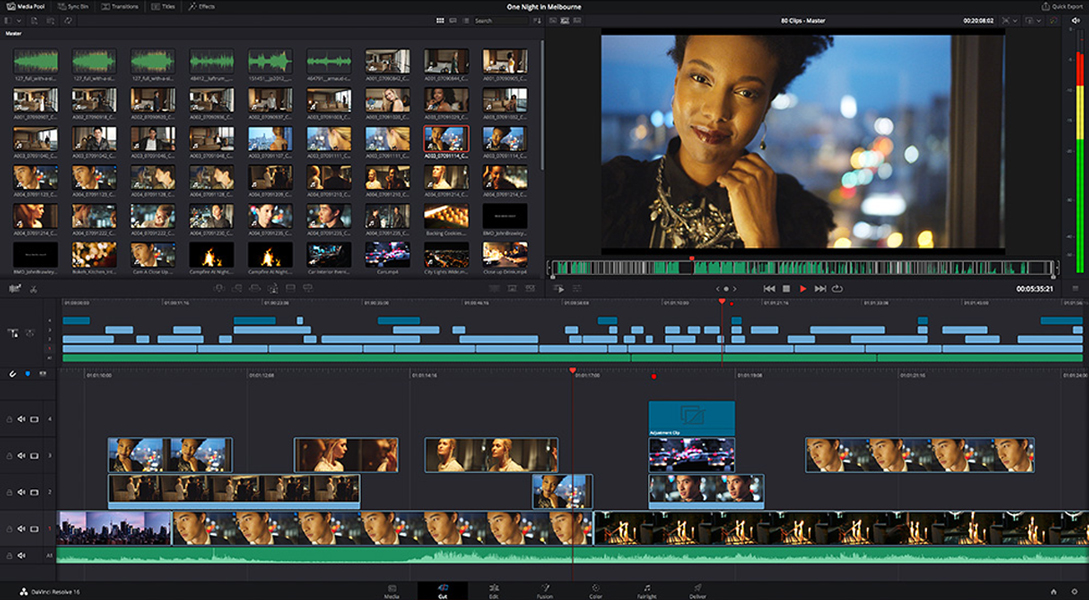Viewport: 1089px width, 600px height.
Task: Toggle audio trim display icon
Action: 43,374
